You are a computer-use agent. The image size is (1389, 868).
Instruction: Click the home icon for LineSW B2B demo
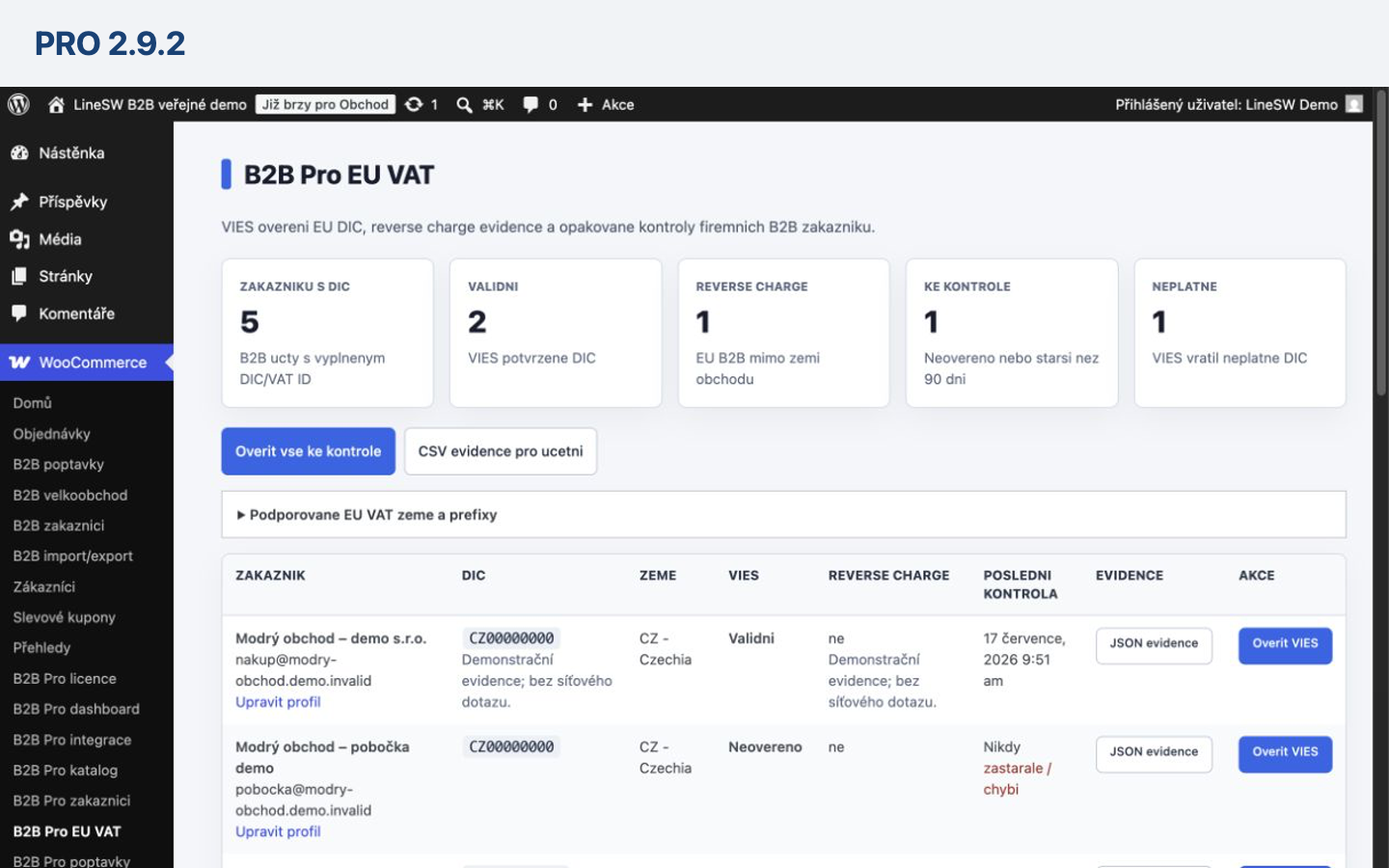coord(56,104)
